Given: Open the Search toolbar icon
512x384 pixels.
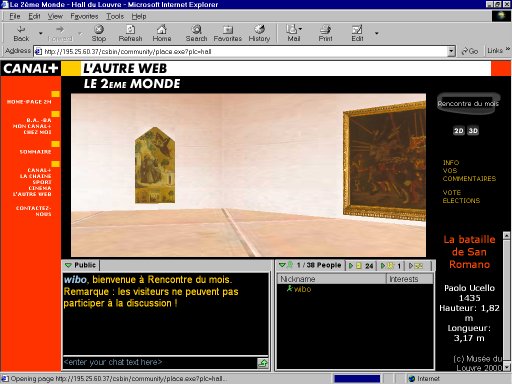Looking at the screenshot, I should pos(196,30).
